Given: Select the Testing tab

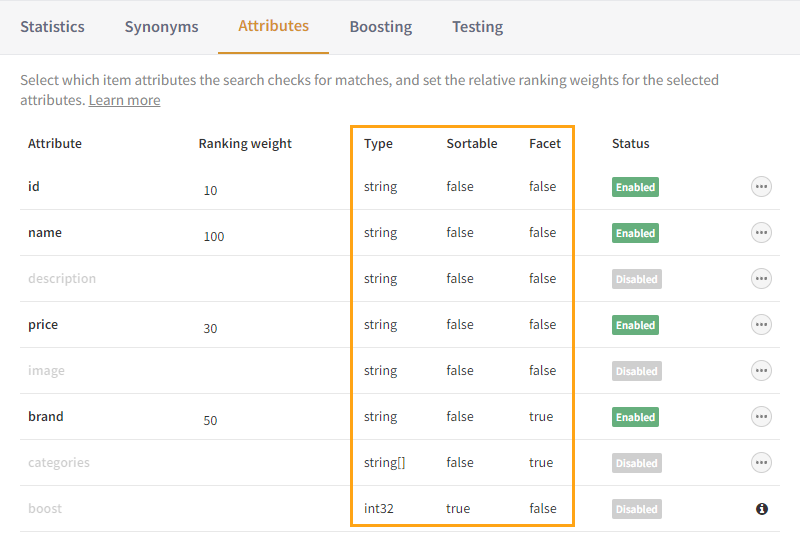Looking at the screenshot, I should (x=477, y=27).
